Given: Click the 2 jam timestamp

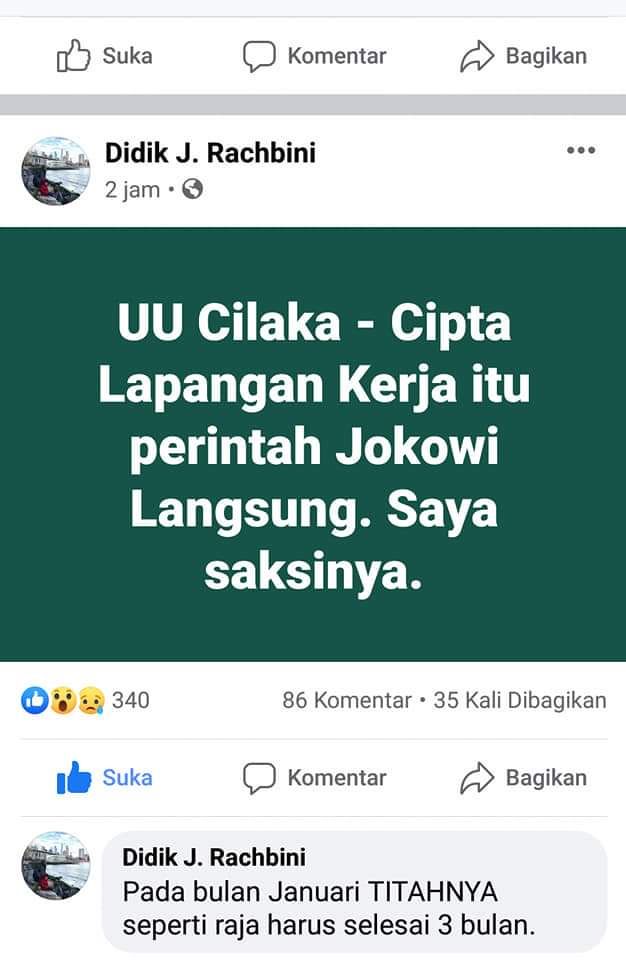Looking at the screenshot, I should coord(132,190).
